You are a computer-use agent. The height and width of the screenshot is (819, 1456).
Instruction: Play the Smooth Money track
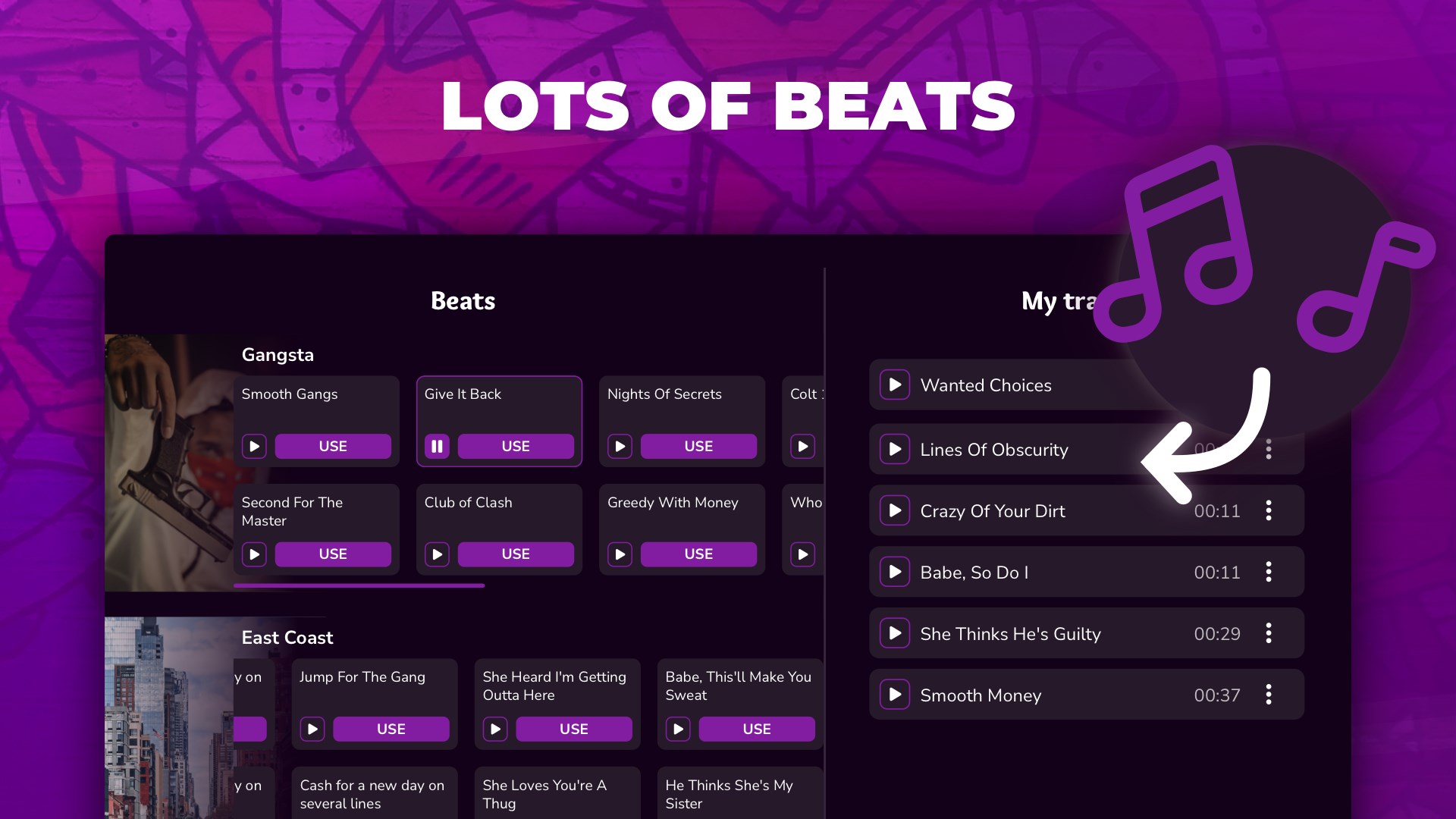pos(896,694)
